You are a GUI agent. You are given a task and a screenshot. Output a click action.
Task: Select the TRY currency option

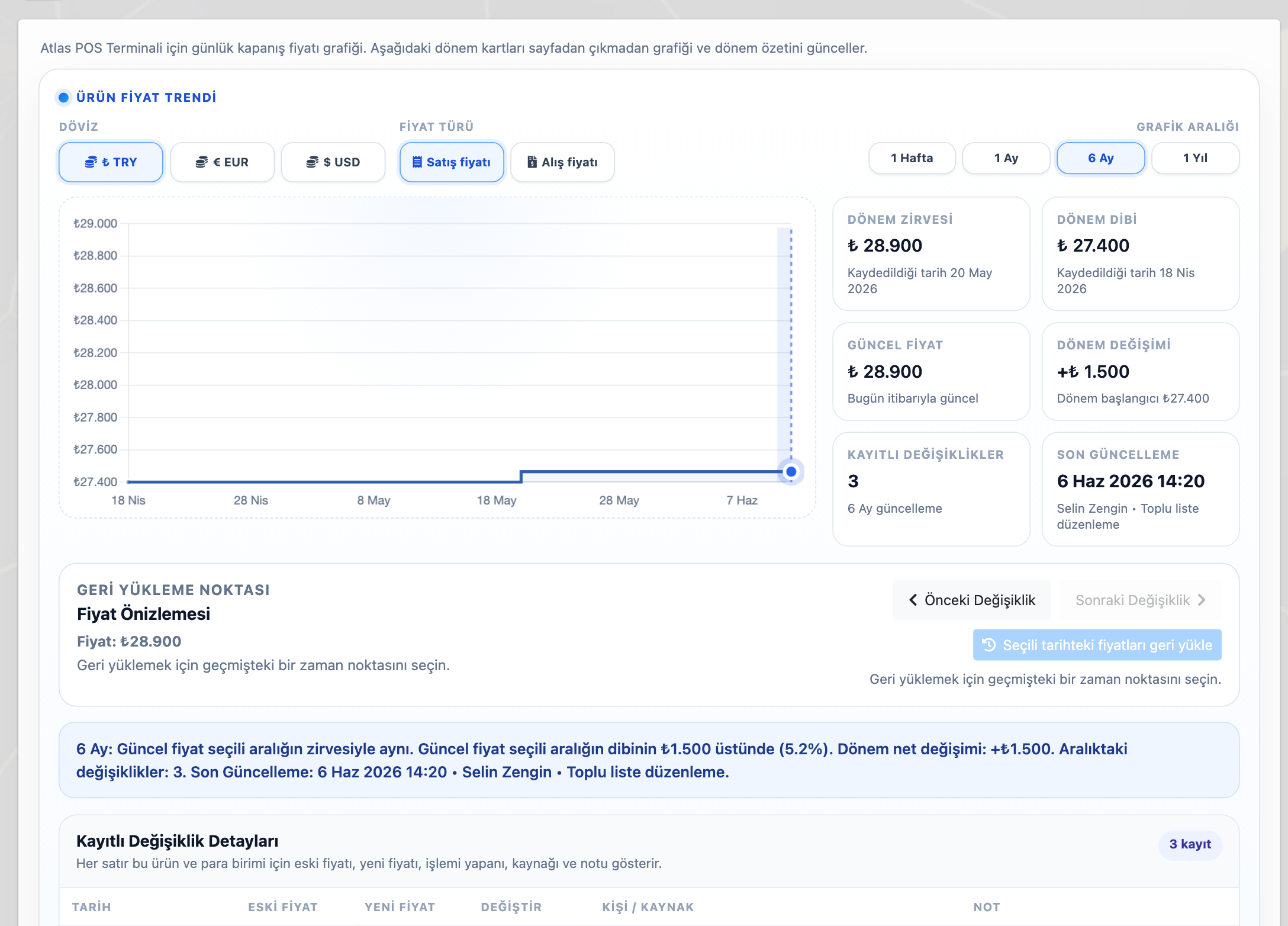pos(111,162)
